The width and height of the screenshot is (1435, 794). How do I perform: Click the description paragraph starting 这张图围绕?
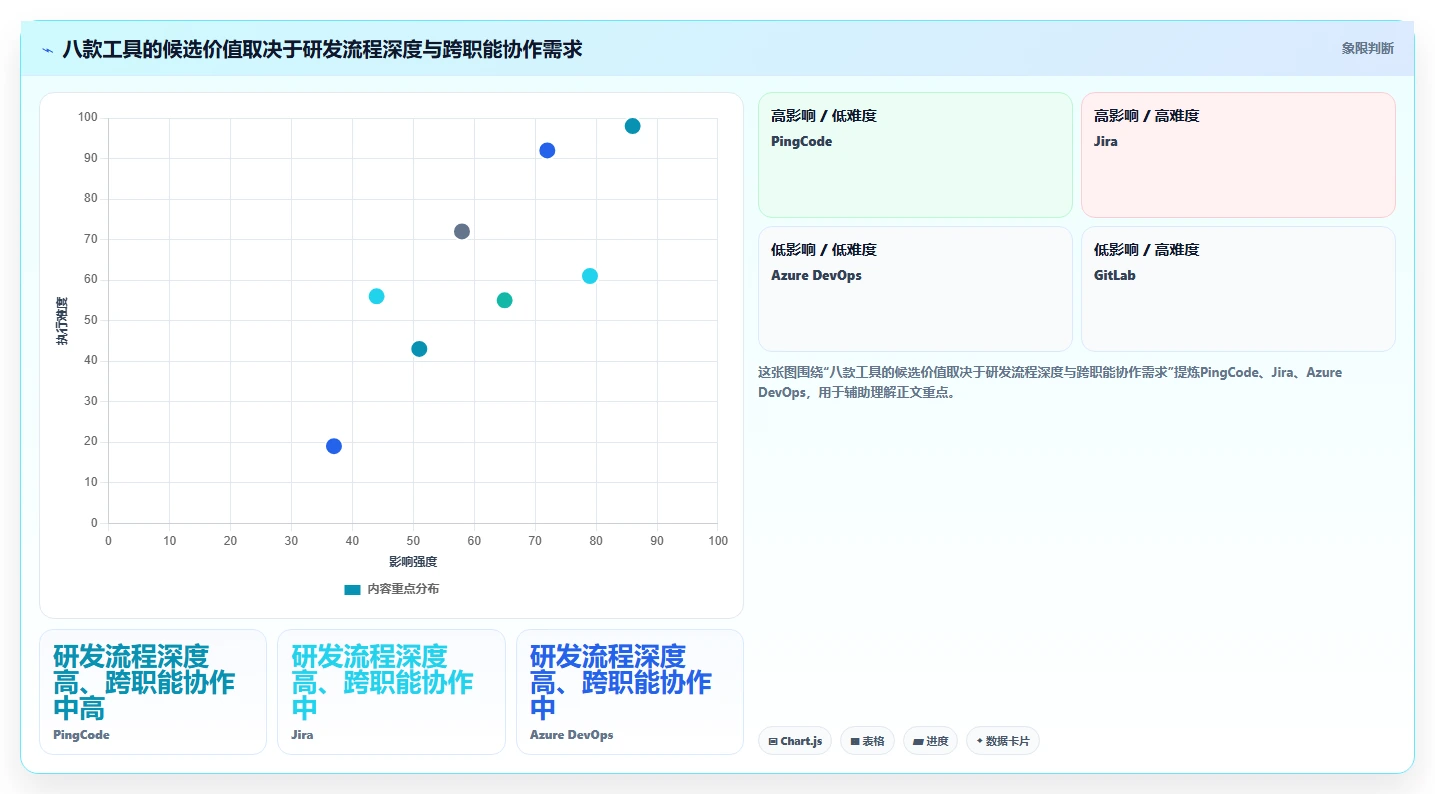pos(1050,382)
